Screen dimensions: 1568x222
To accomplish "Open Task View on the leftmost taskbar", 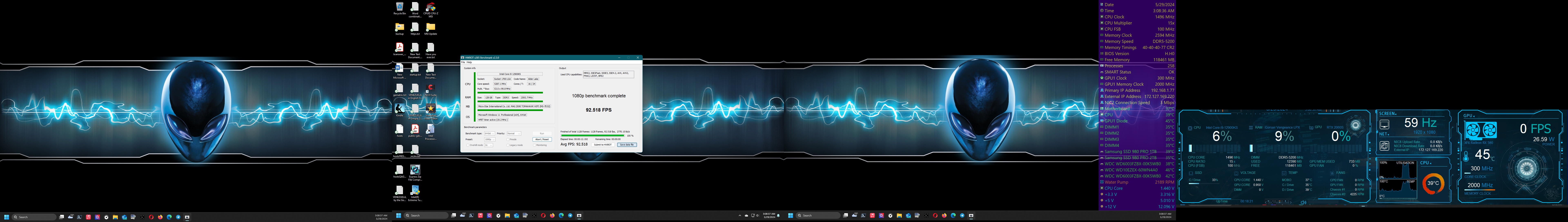I will click(61, 217).
